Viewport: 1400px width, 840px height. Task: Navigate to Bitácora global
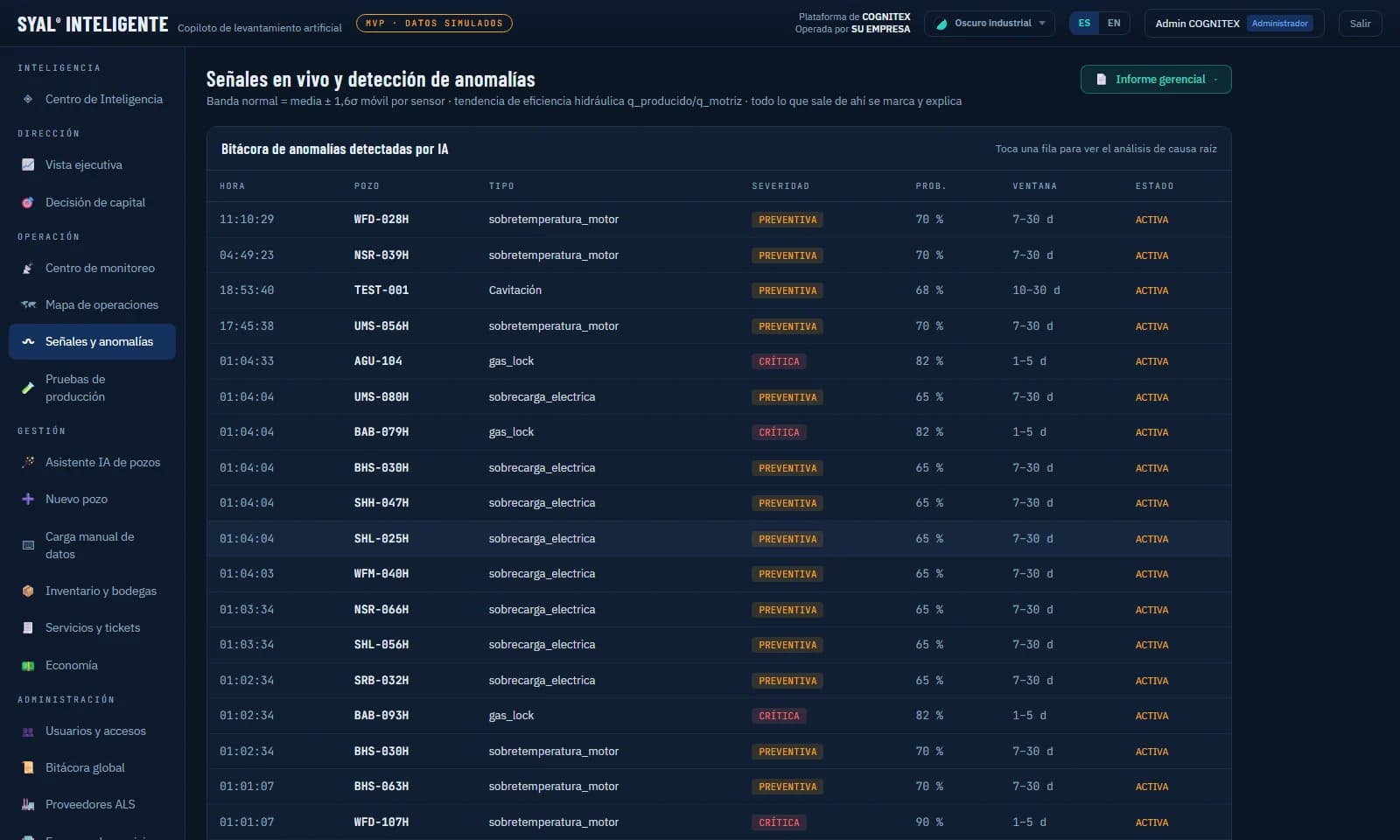(x=92, y=767)
